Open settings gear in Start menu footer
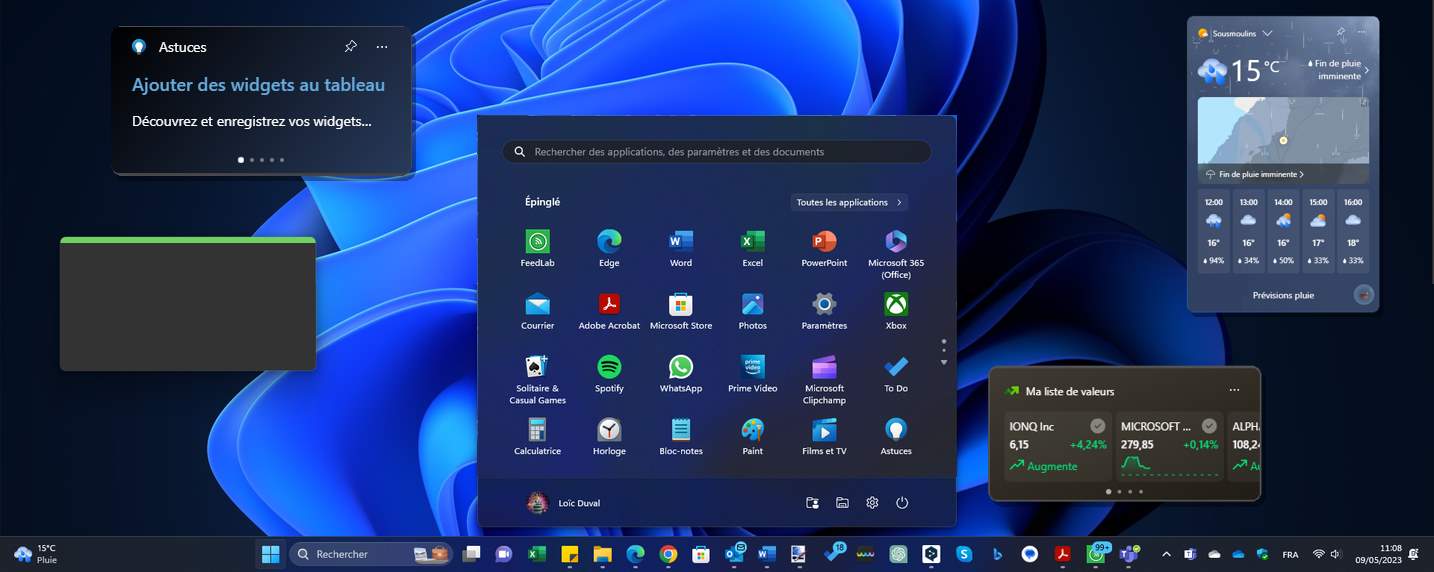This screenshot has height=572, width=1434. pyautogui.click(x=872, y=503)
